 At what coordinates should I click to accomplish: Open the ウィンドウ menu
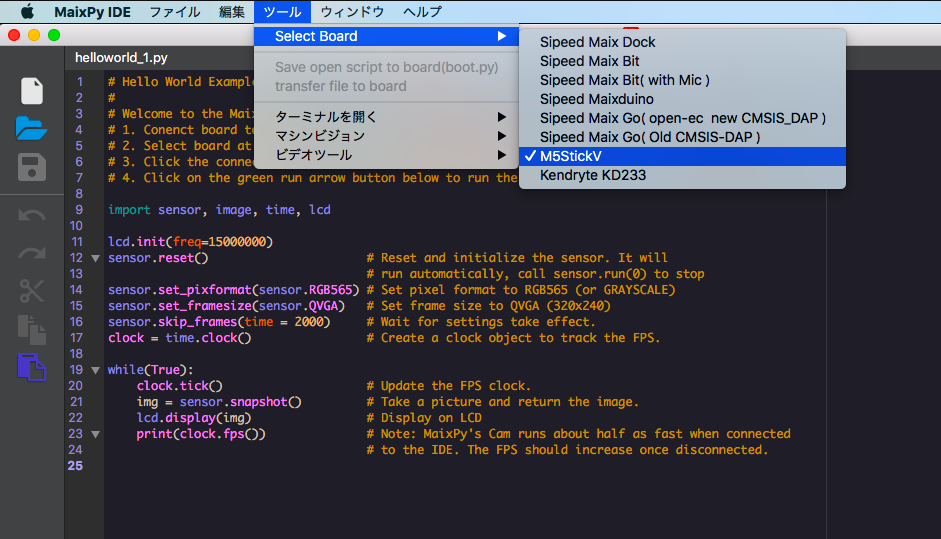[352, 11]
